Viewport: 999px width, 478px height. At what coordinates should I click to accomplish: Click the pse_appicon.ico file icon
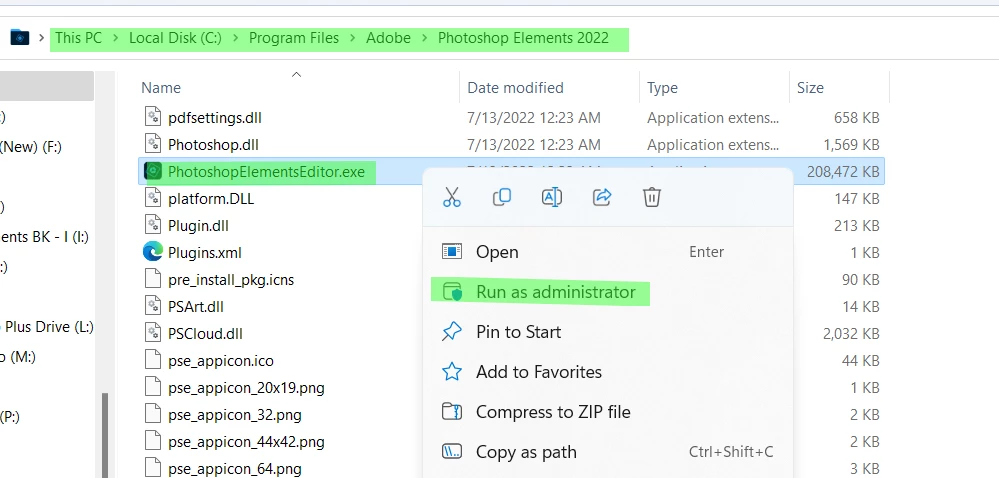[153, 360]
